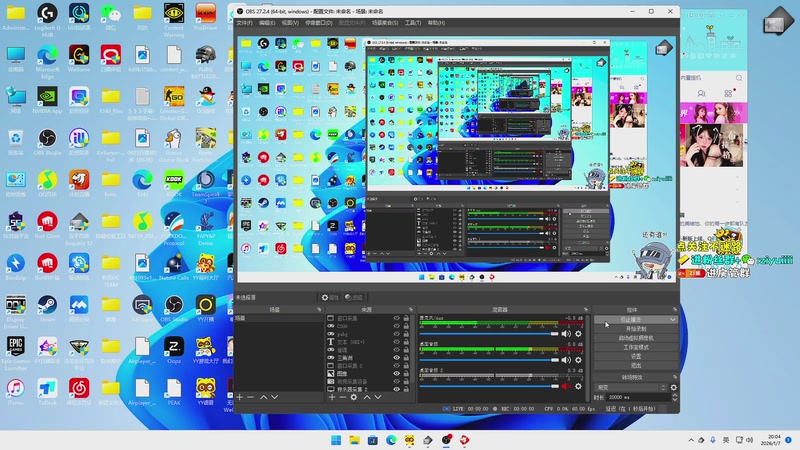The height and width of the screenshot is (450, 800).
Task: Pop out the scenes dock panel
Action: coord(319,310)
